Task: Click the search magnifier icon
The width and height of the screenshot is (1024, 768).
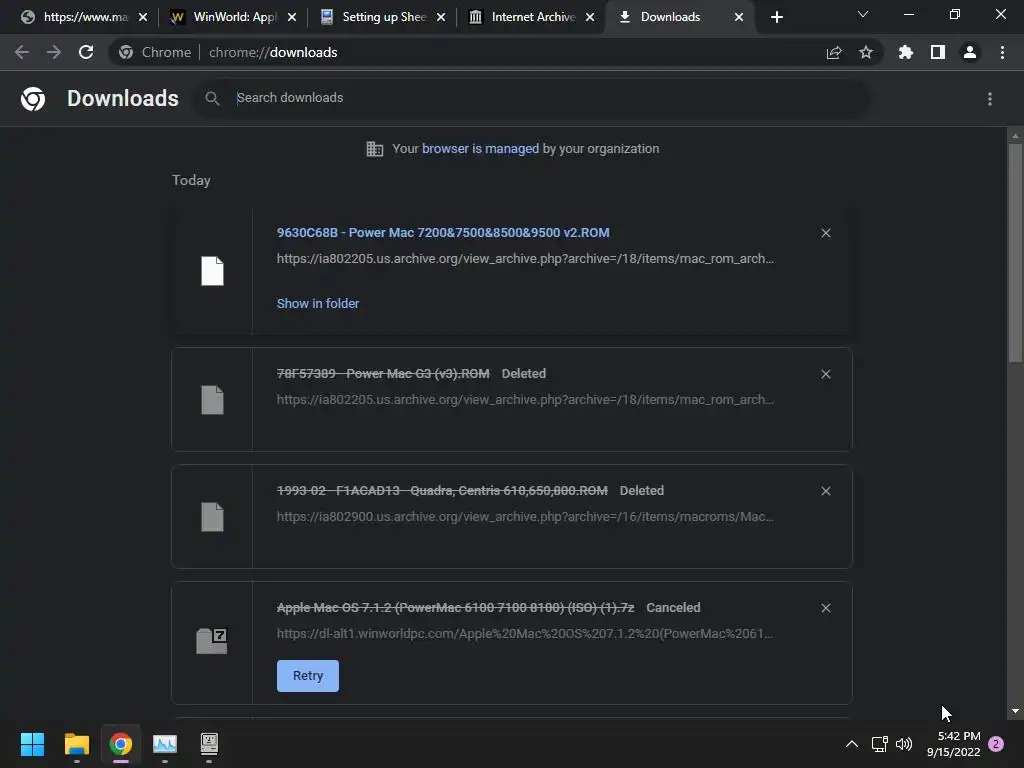Action: [212, 98]
